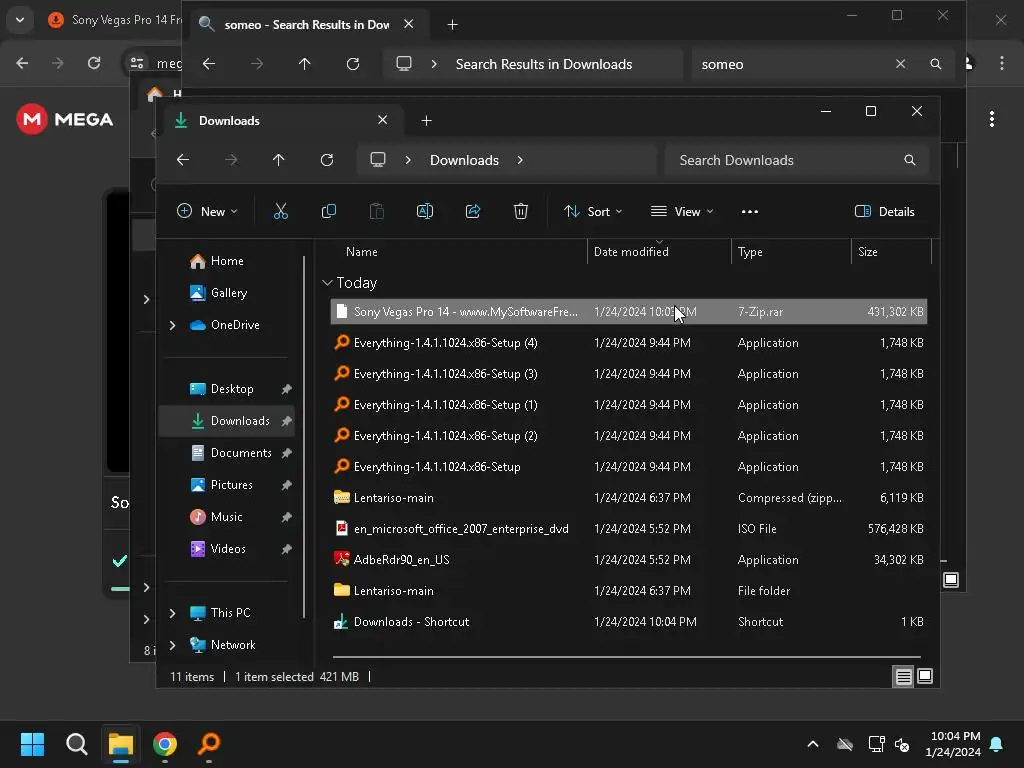Select 'someo - Search Results' tab

click(307, 25)
